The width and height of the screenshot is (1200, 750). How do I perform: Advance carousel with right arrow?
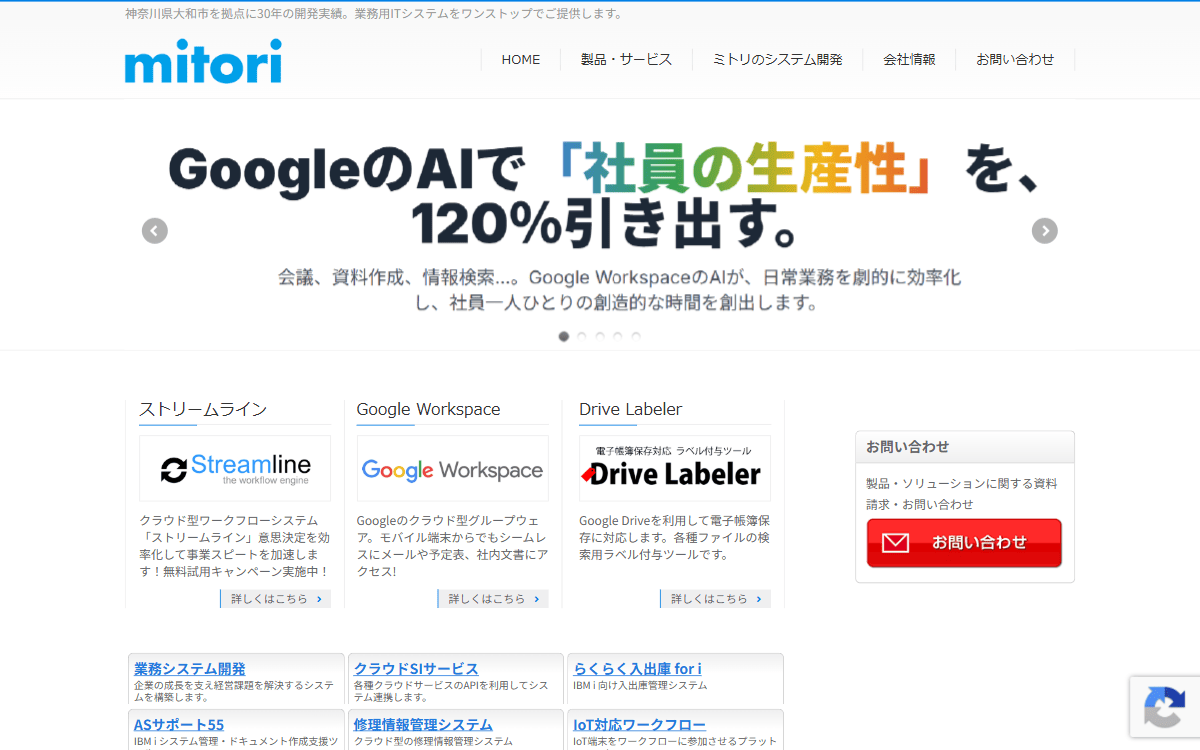coord(1044,231)
